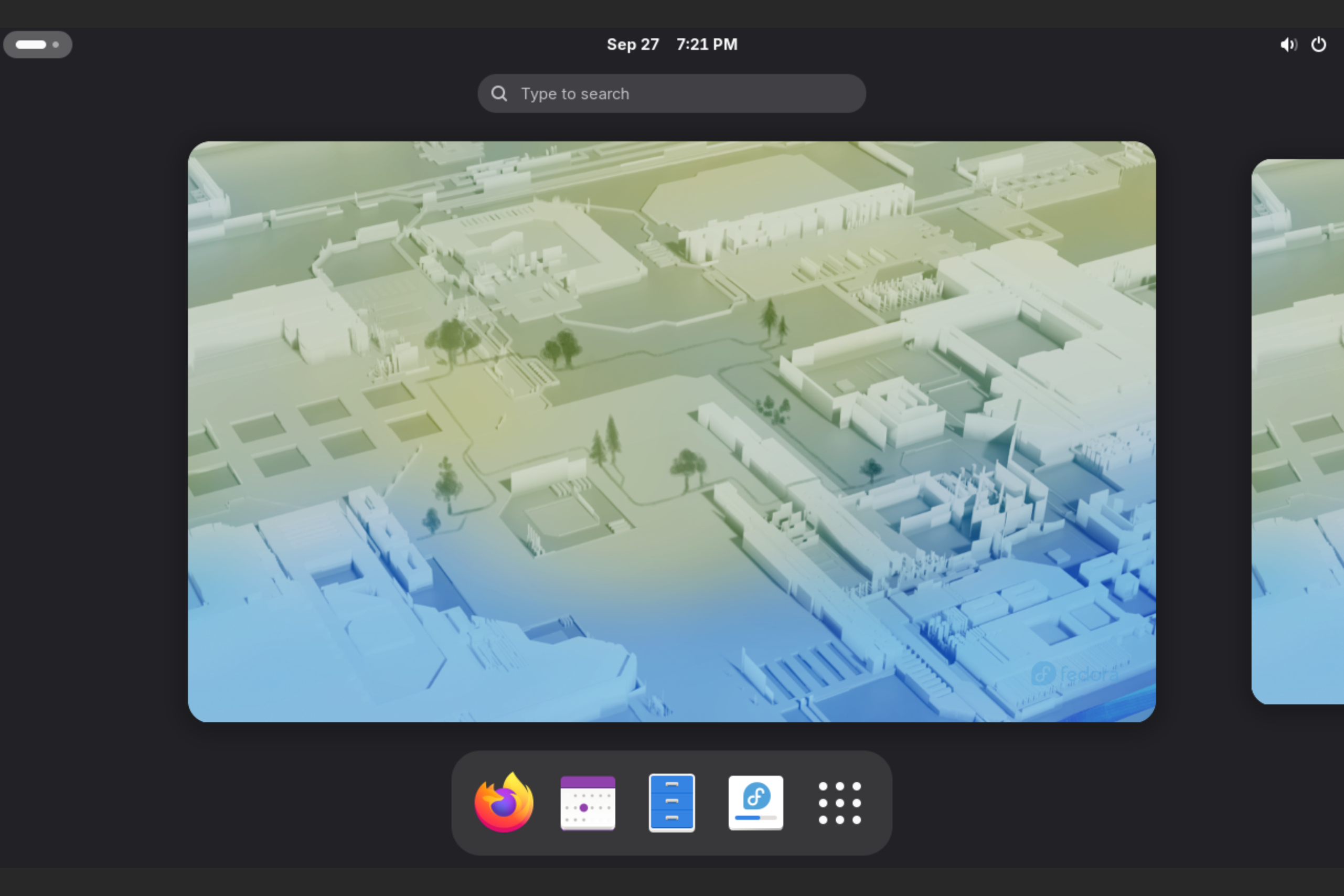Select the main workspace thumbnail
1344x896 pixels.
[x=671, y=431]
